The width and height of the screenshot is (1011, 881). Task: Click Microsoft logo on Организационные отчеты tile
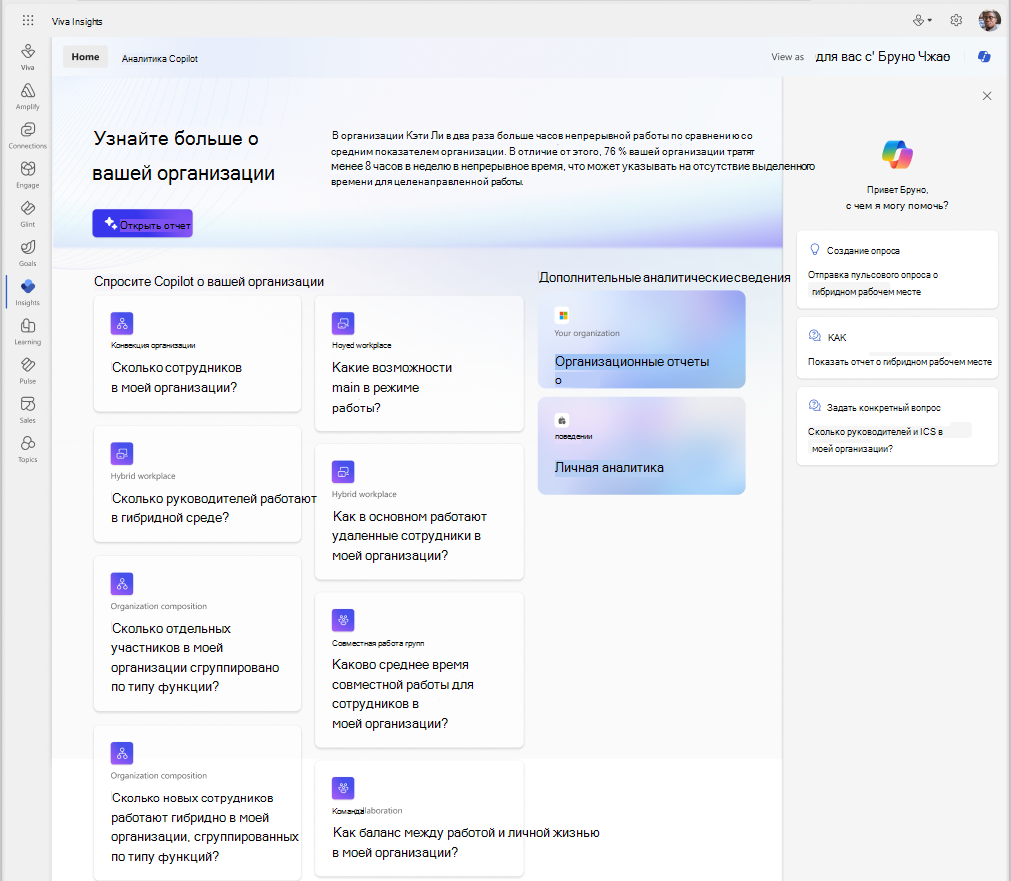[563, 315]
